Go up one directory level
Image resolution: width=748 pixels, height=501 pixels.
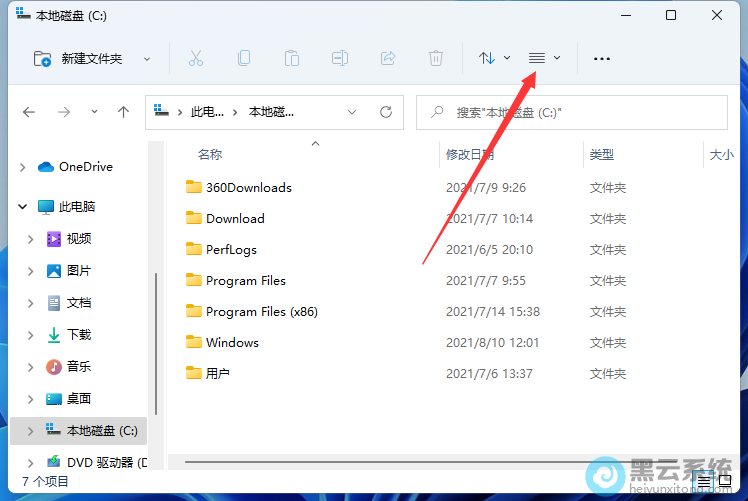click(x=123, y=113)
